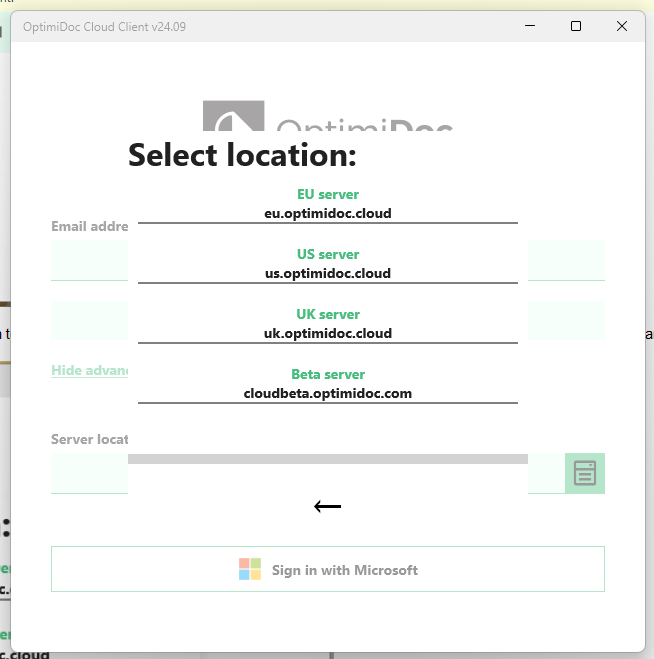Close the OptimiDoc Cloud Client window
The height and width of the screenshot is (659, 654).
pyautogui.click(x=622, y=26)
